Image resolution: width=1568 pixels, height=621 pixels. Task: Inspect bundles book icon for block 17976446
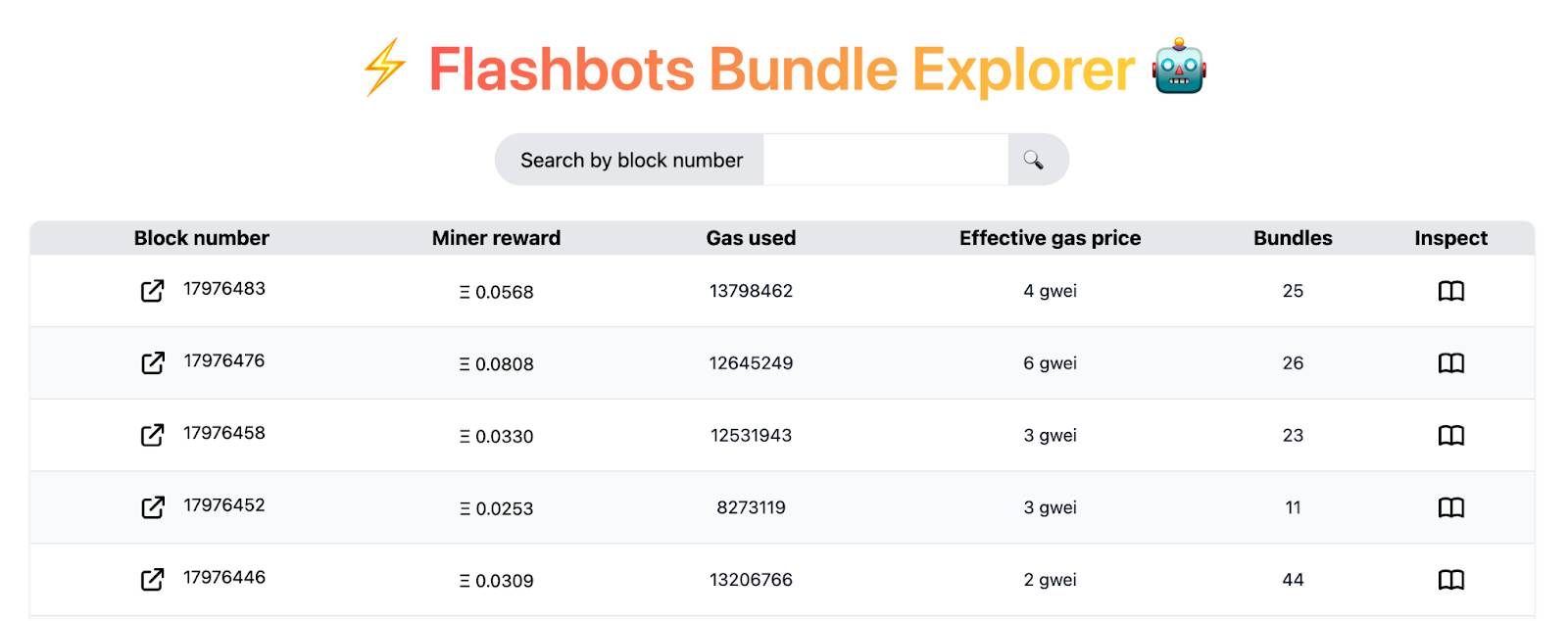[x=1451, y=580]
